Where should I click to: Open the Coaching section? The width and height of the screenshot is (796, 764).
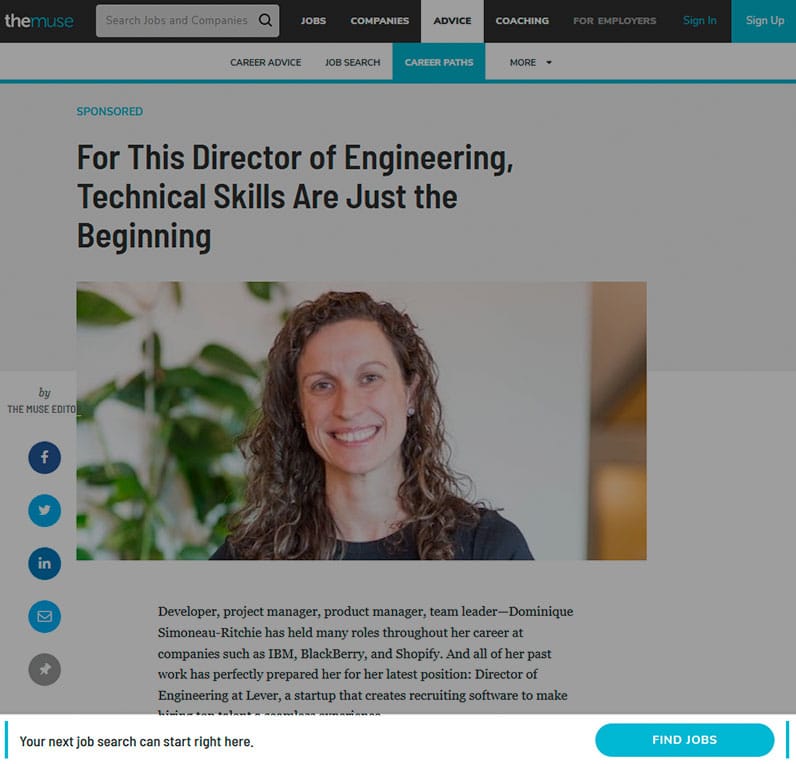[522, 21]
